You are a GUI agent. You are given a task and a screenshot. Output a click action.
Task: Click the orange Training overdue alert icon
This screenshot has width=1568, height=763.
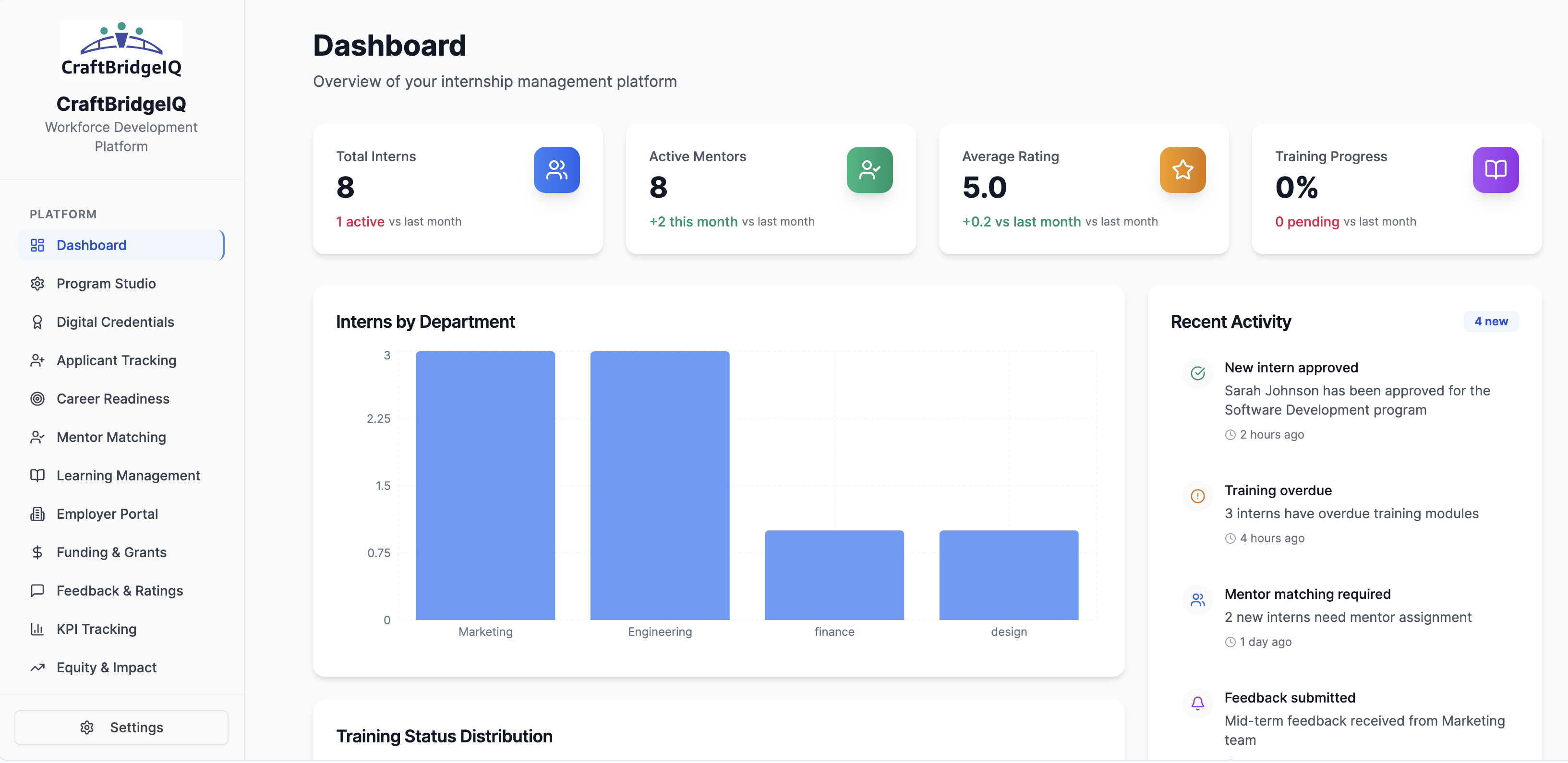pos(1197,496)
